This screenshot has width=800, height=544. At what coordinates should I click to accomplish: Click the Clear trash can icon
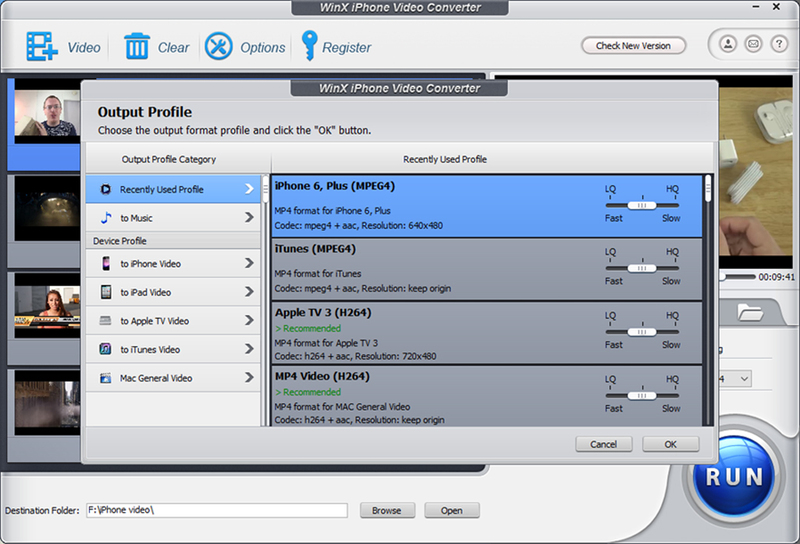coord(137,46)
